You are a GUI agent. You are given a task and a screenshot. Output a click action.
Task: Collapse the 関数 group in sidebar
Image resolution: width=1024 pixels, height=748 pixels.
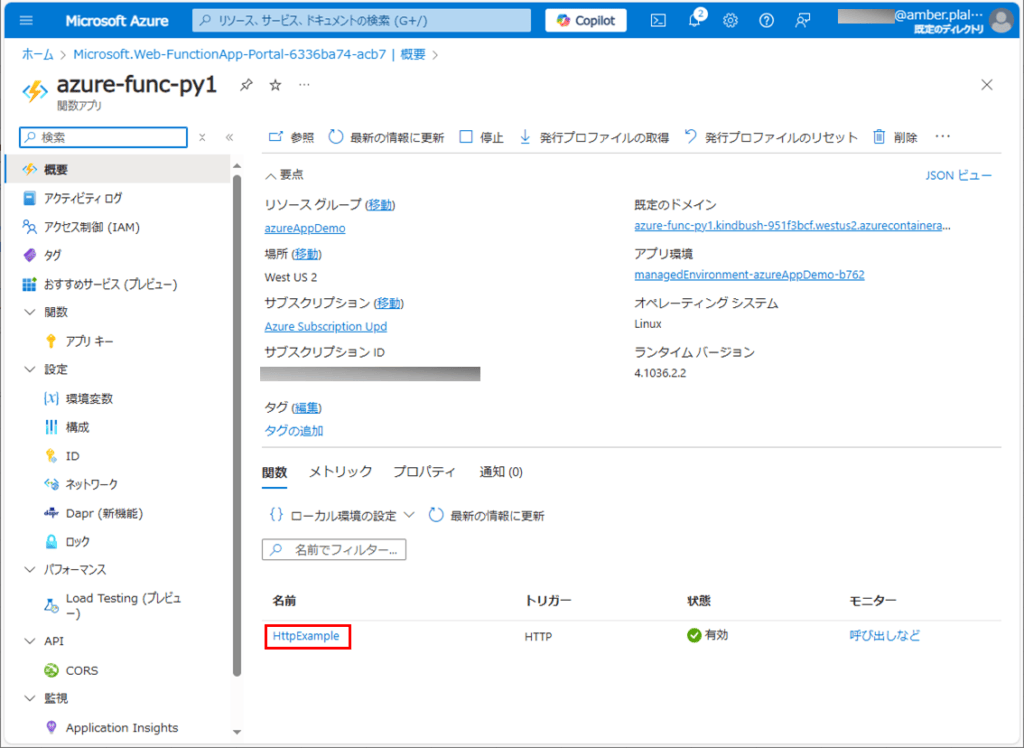coord(29,312)
